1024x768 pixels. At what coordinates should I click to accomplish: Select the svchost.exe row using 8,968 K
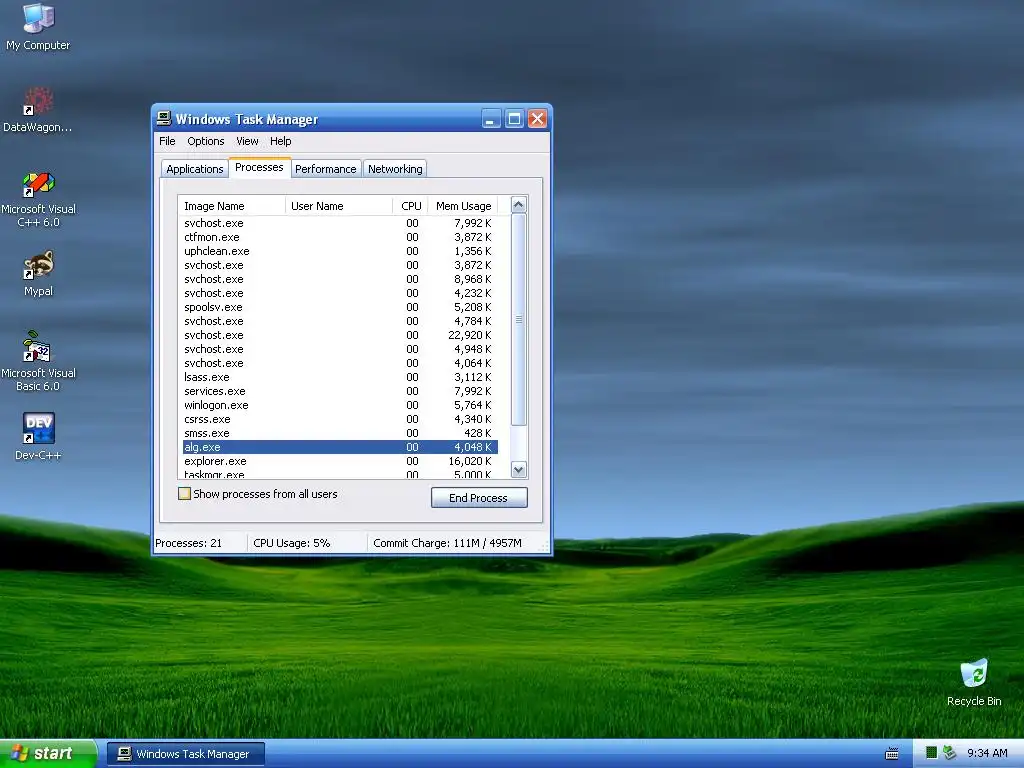340,279
